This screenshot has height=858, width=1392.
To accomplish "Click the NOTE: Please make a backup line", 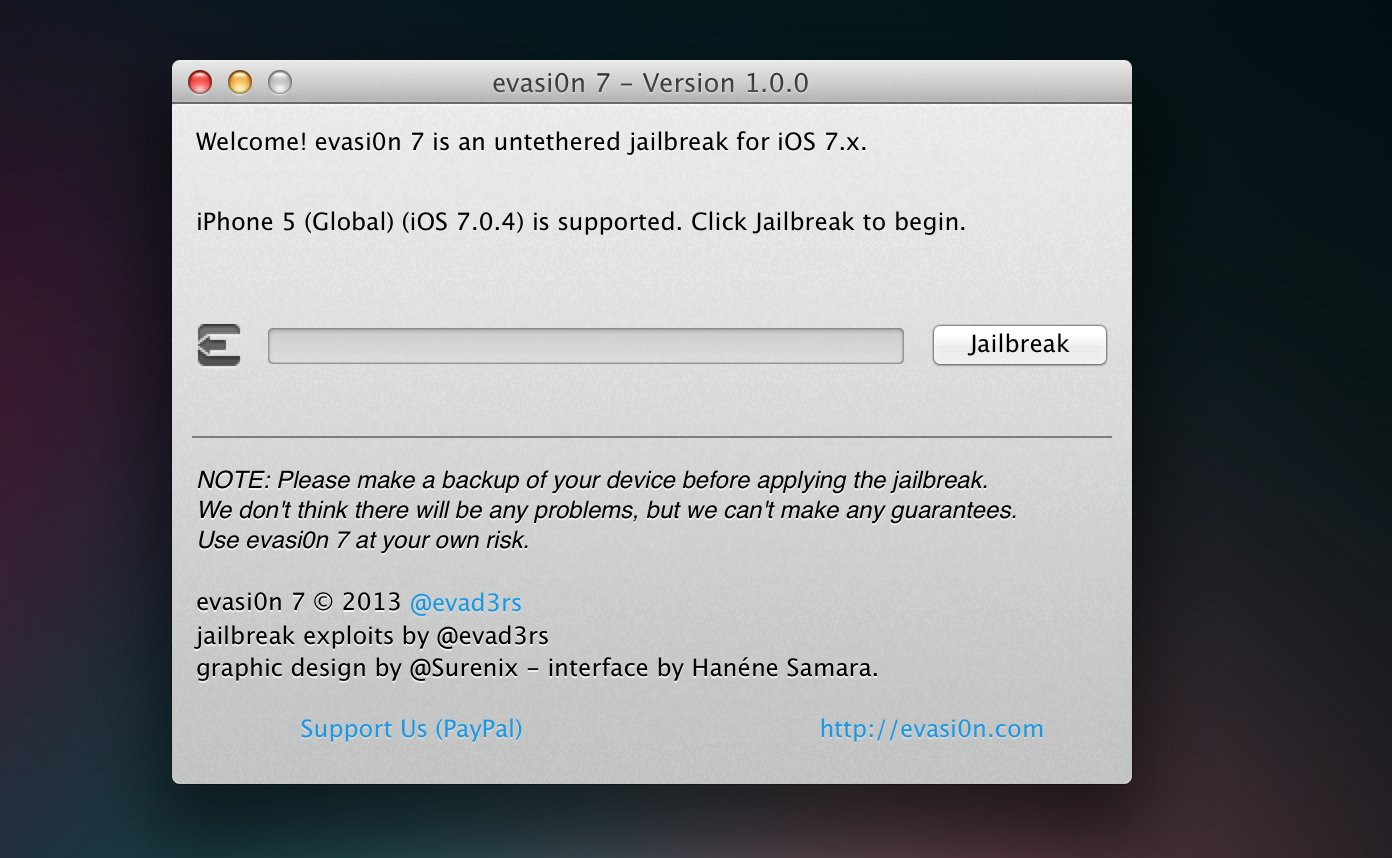I will (592, 480).
